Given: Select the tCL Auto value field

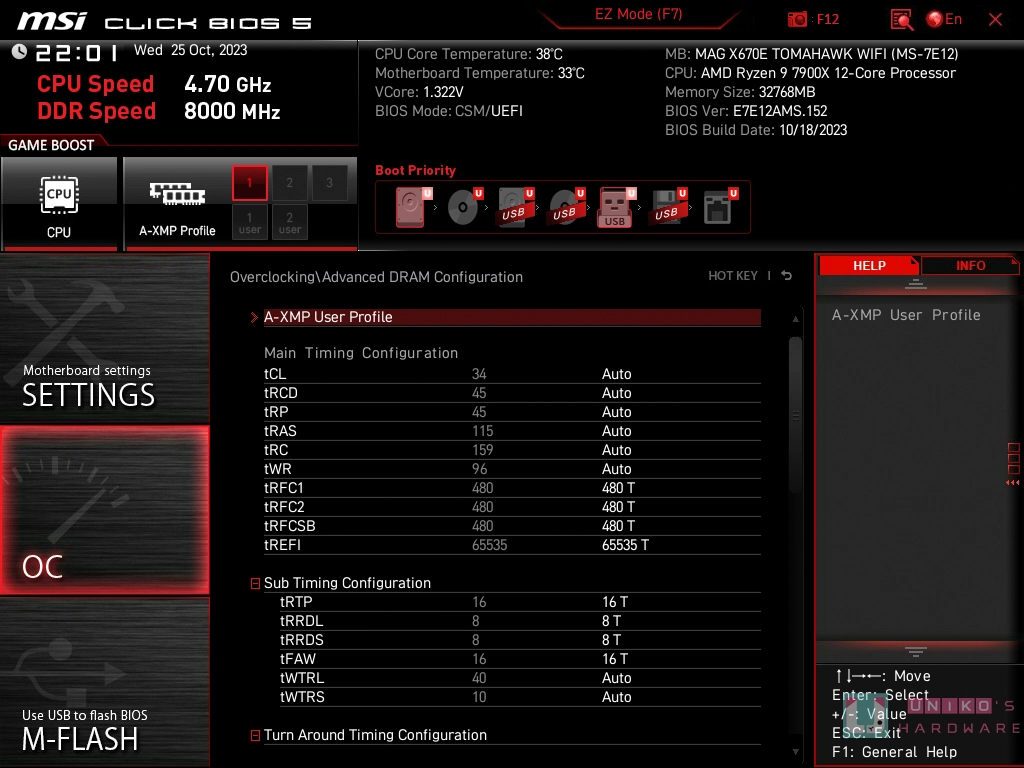Looking at the screenshot, I should click(617, 374).
